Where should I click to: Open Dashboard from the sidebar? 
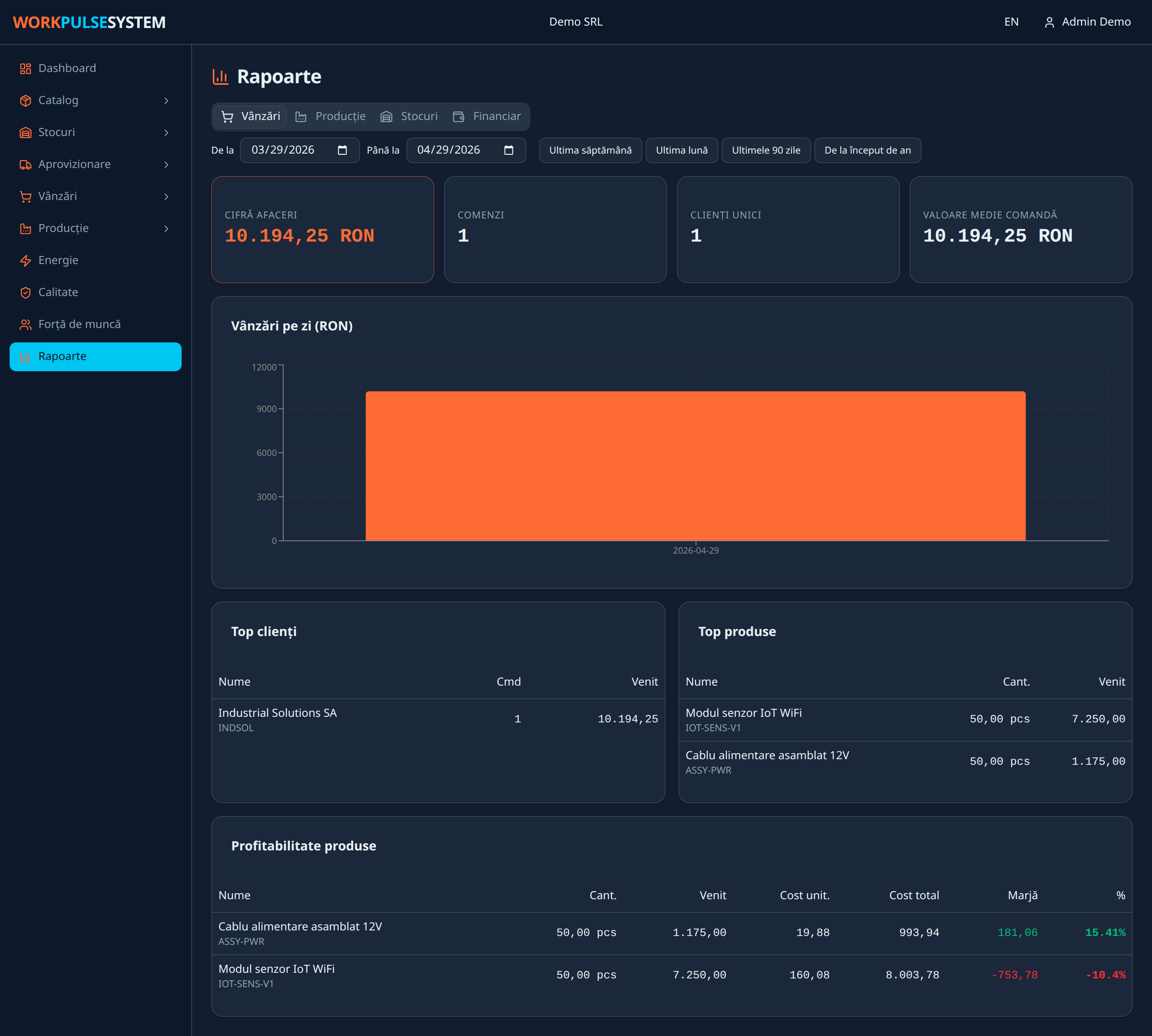coord(96,68)
